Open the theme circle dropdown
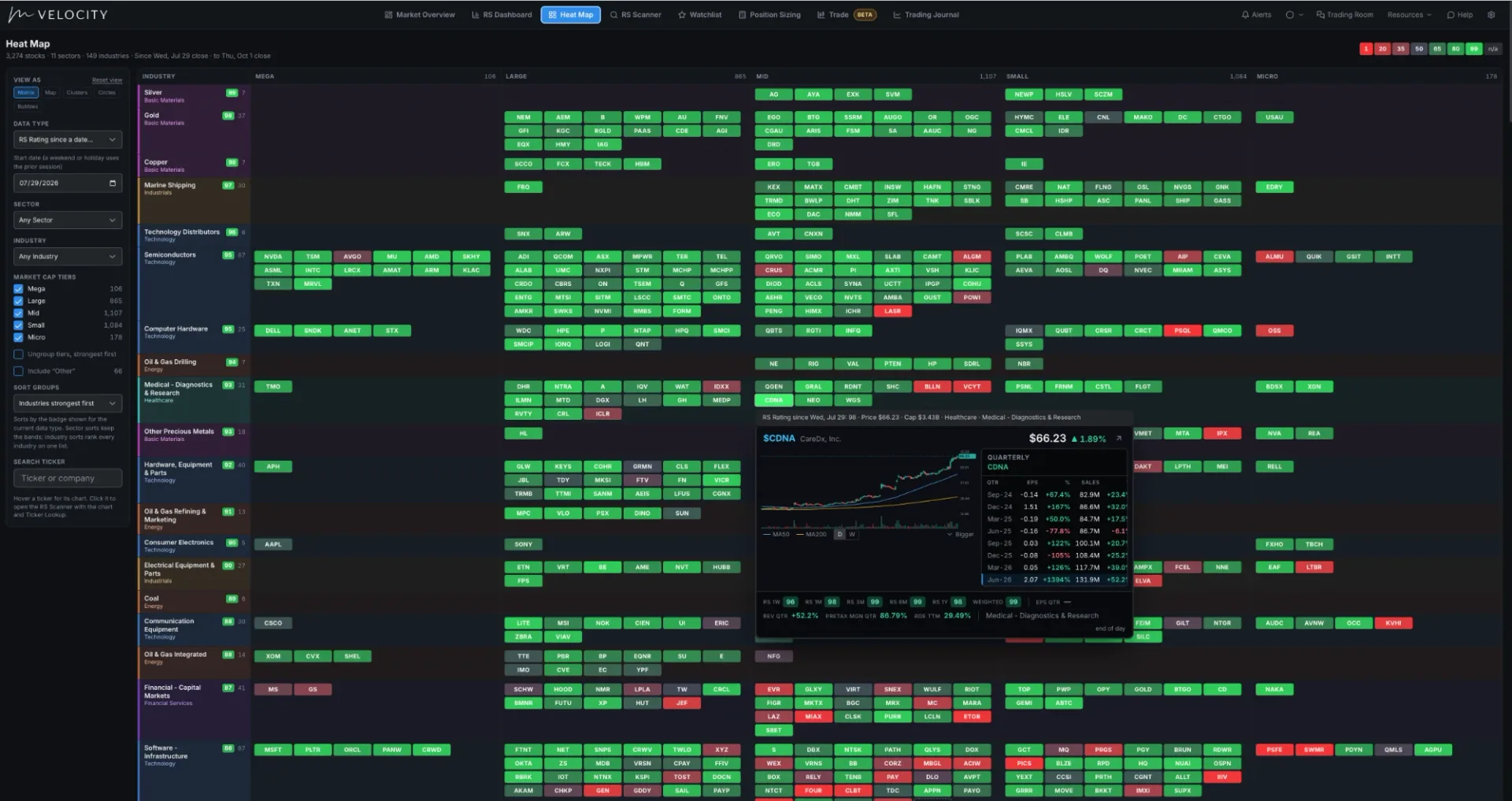Screen dimensions: 1512x801 tap(1294, 15)
